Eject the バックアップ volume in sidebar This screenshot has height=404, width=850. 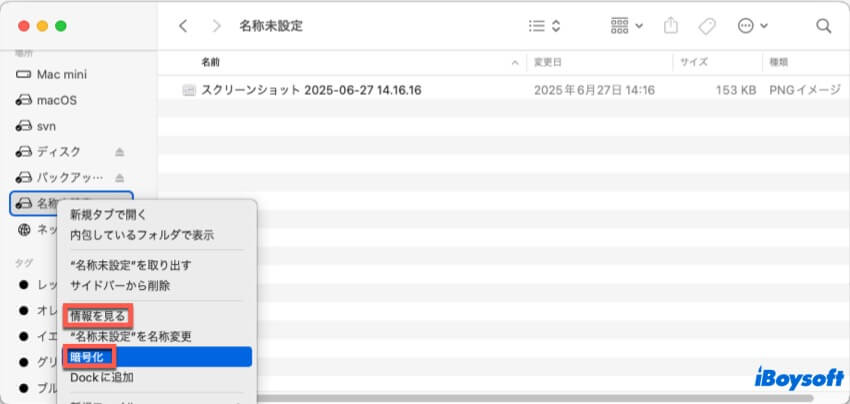click(120, 178)
